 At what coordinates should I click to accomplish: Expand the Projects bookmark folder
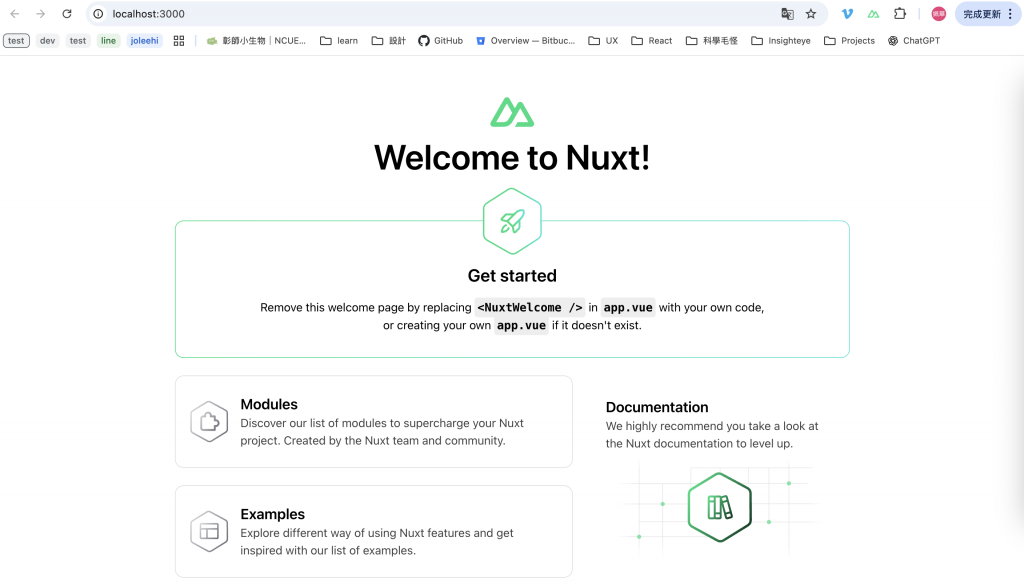tap(849, 40)
